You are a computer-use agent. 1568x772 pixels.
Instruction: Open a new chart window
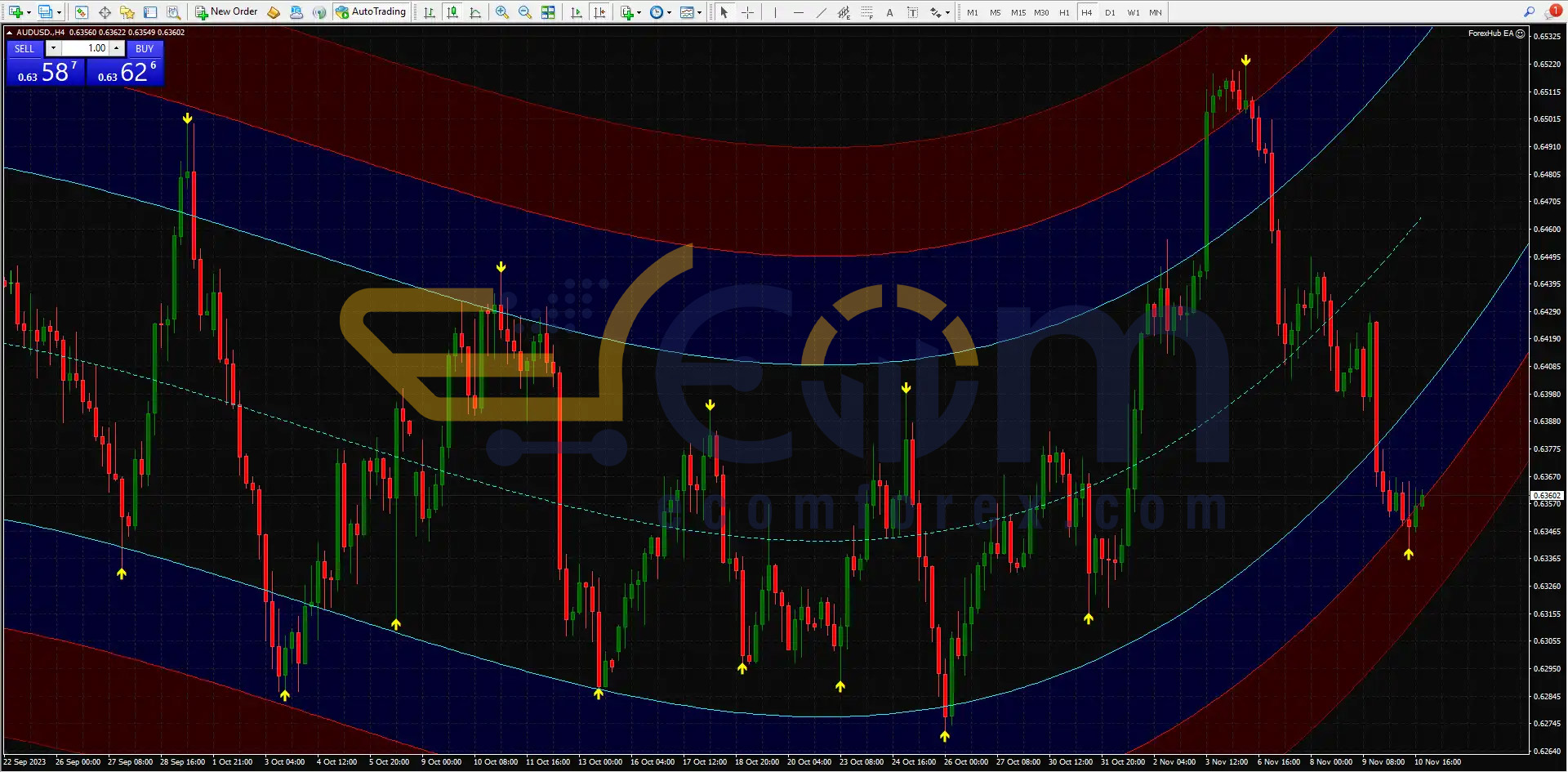coord(16,12)
